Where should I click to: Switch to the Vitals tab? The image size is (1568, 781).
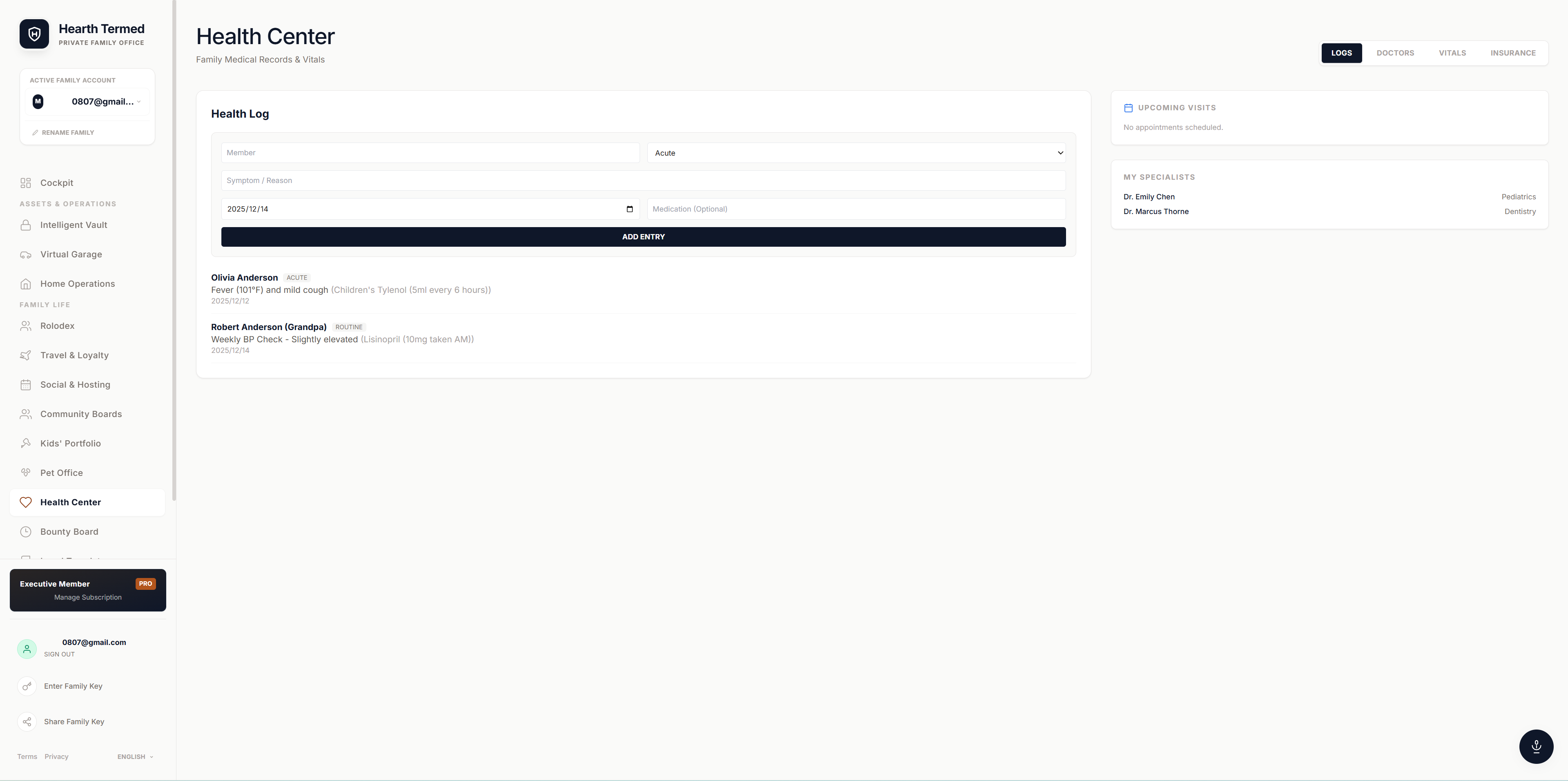(x=1452, y=53)
